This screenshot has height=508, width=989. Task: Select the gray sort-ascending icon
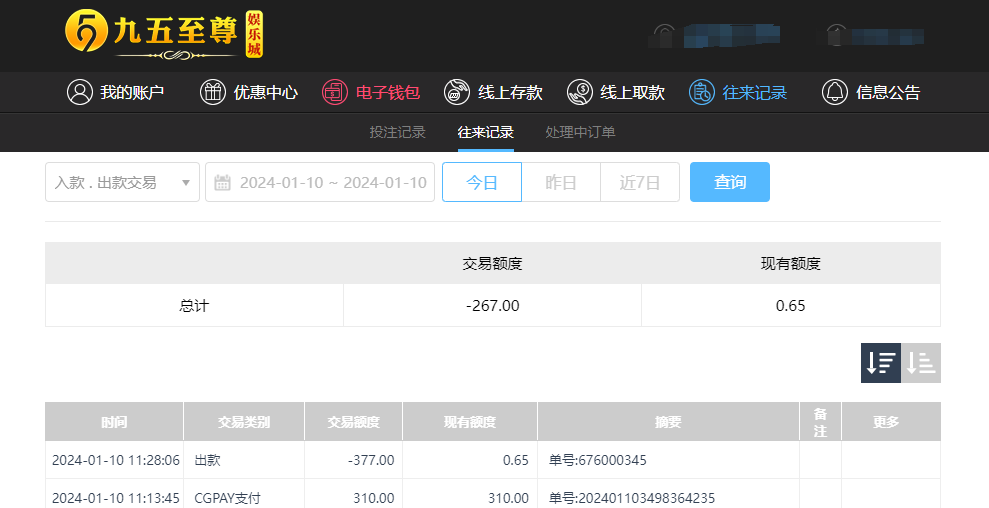click(x=921, y=363)
